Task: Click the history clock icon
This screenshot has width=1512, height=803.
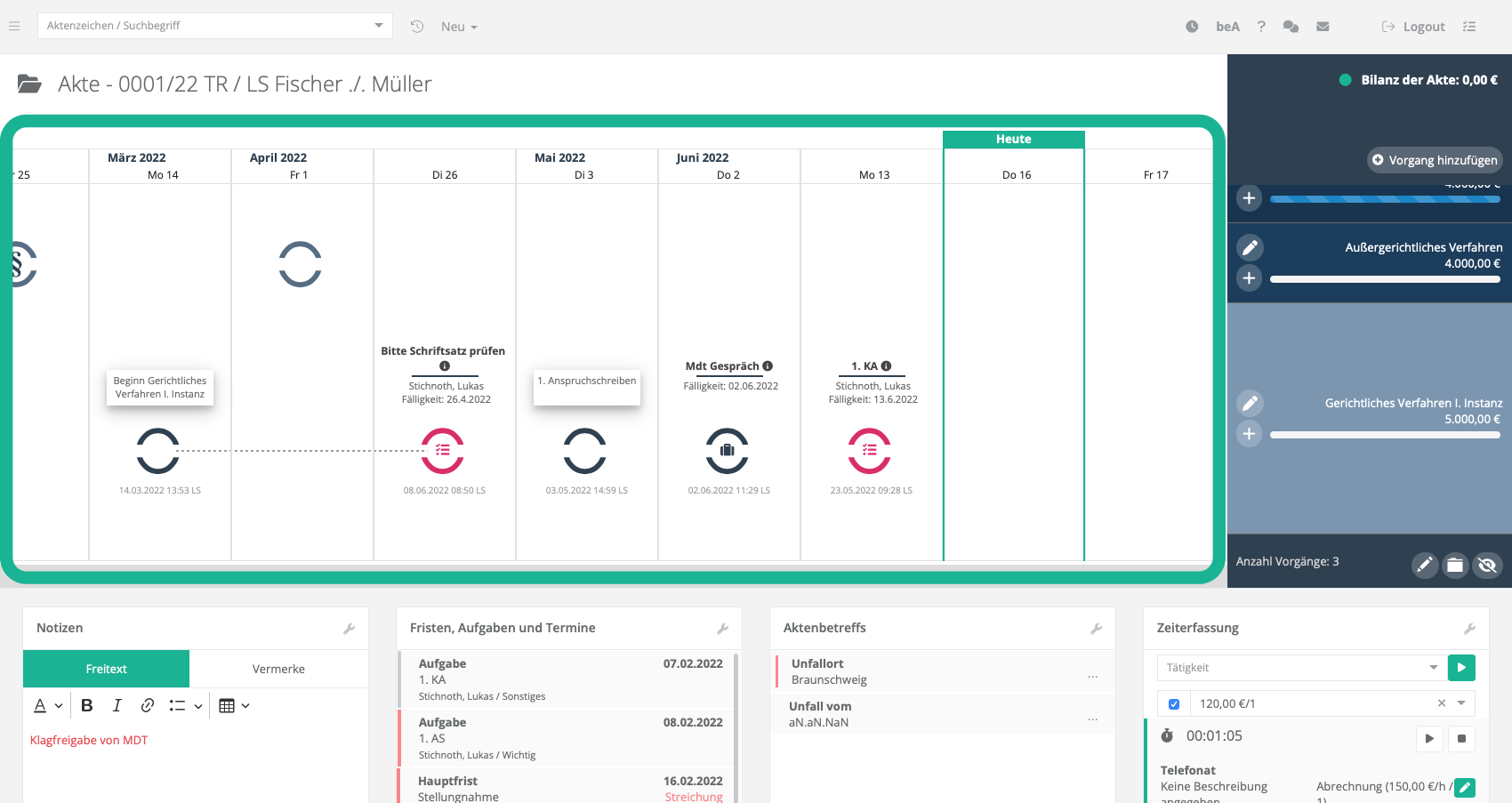Action: (x=417, y=27)
